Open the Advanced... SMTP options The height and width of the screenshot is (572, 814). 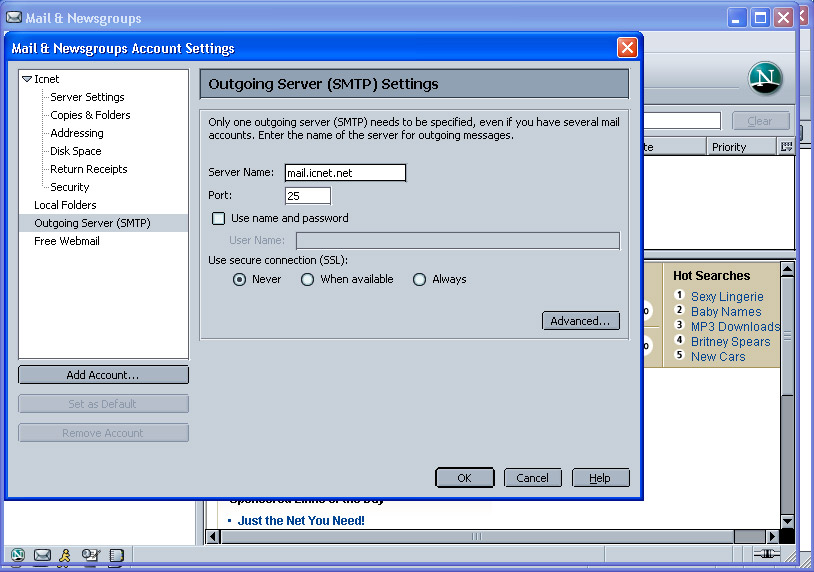point(581,321)
